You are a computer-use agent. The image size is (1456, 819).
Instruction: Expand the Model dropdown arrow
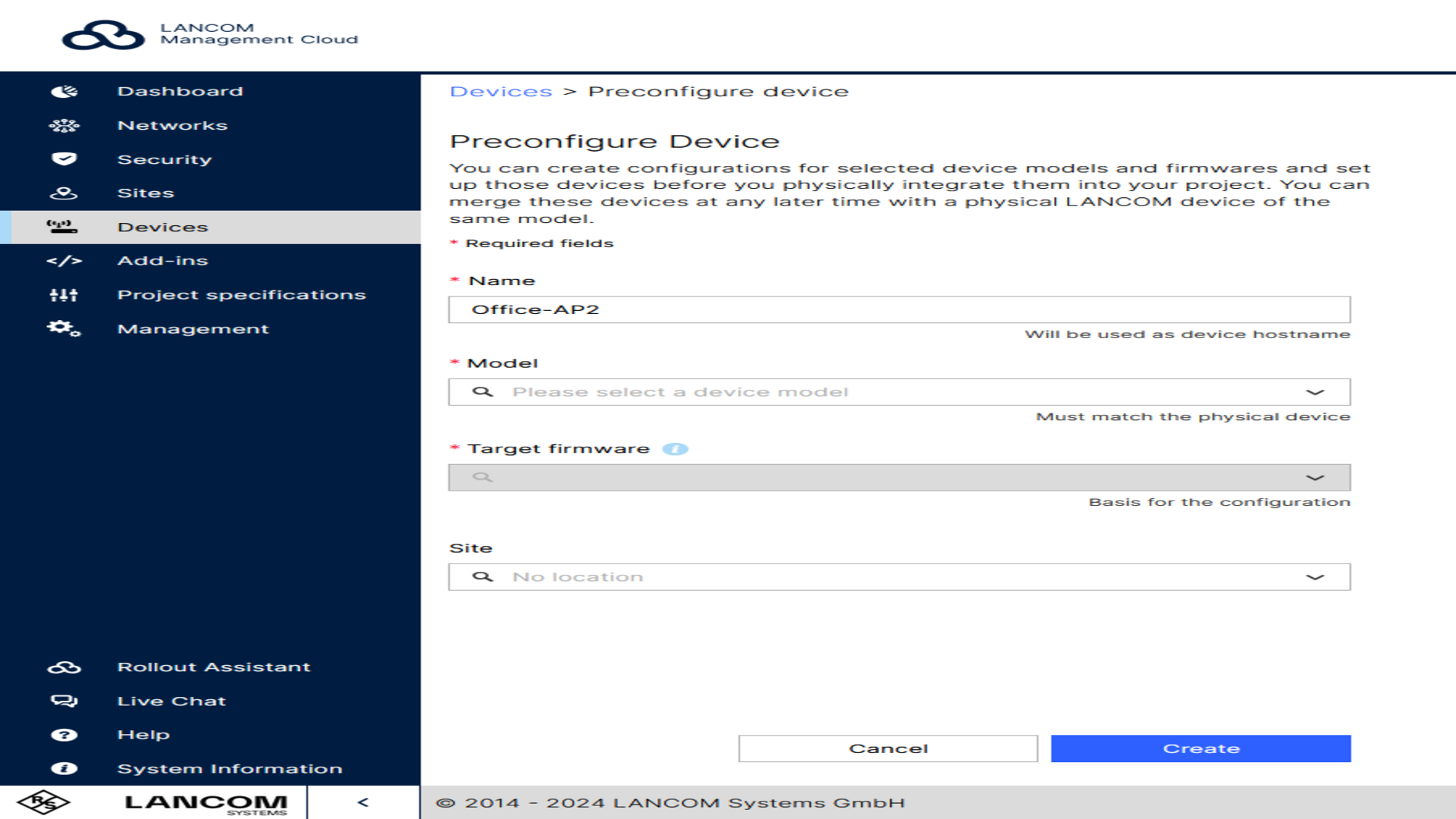point(1314,392)
